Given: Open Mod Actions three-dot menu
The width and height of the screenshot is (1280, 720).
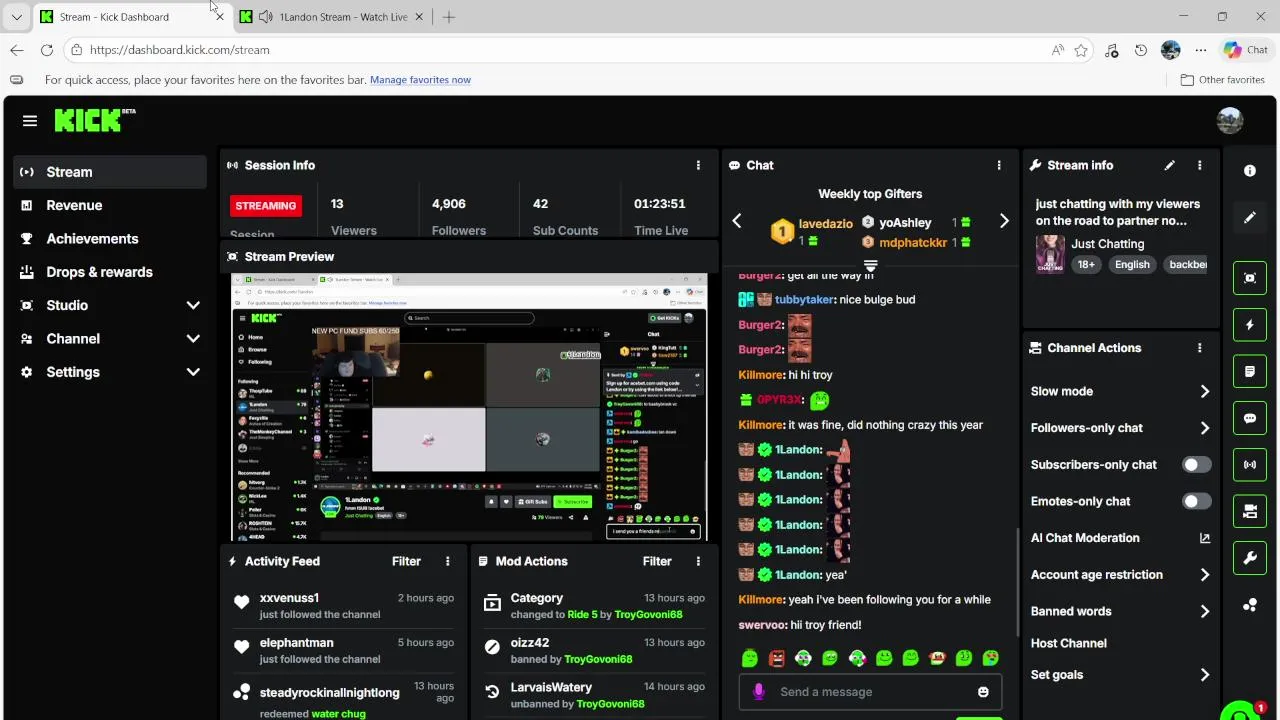Looking at the screenshot, I should [x=698, y=561].
